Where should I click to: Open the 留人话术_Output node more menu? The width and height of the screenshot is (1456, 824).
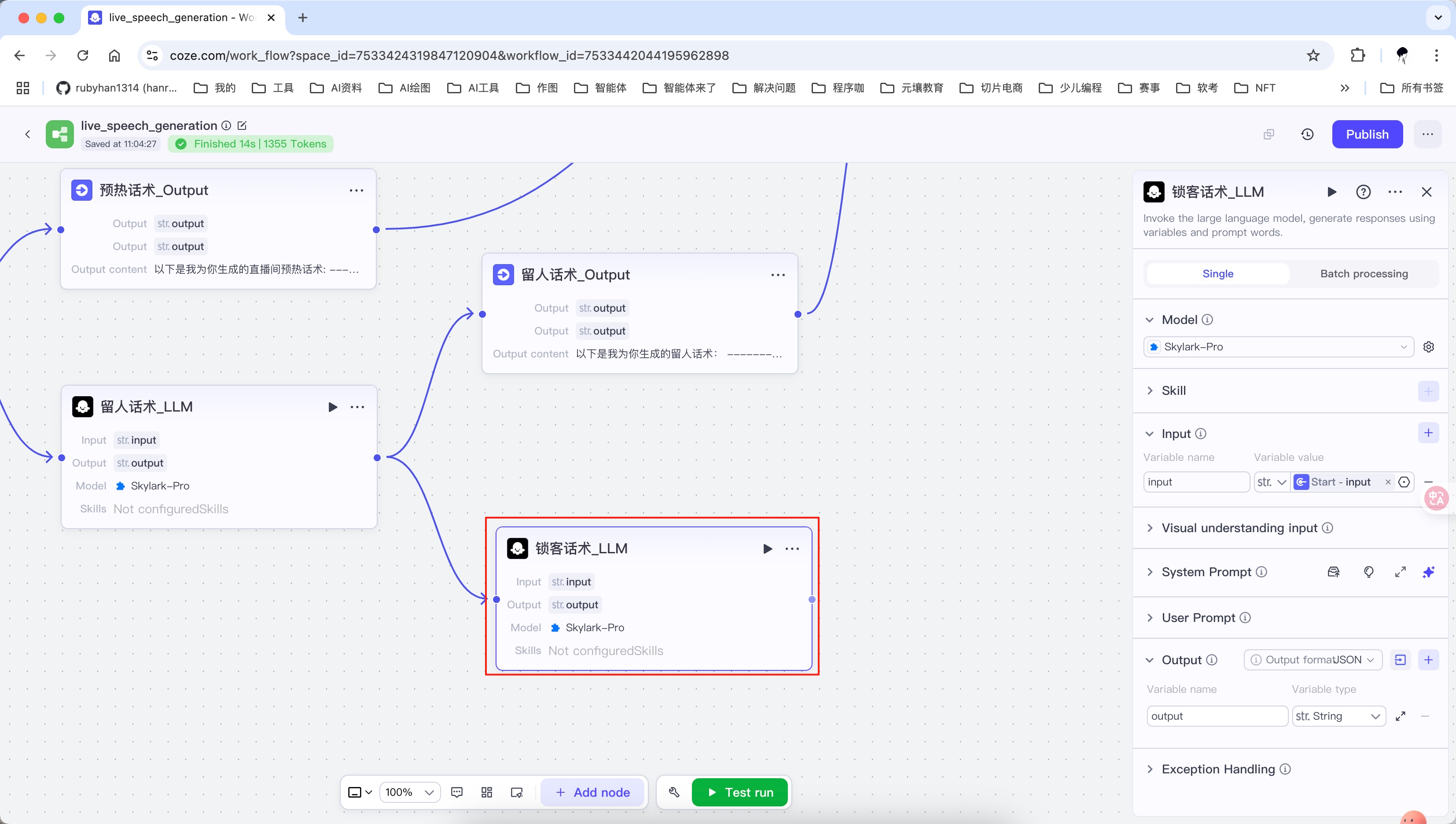pyautogui.click(x=778, y=275)
